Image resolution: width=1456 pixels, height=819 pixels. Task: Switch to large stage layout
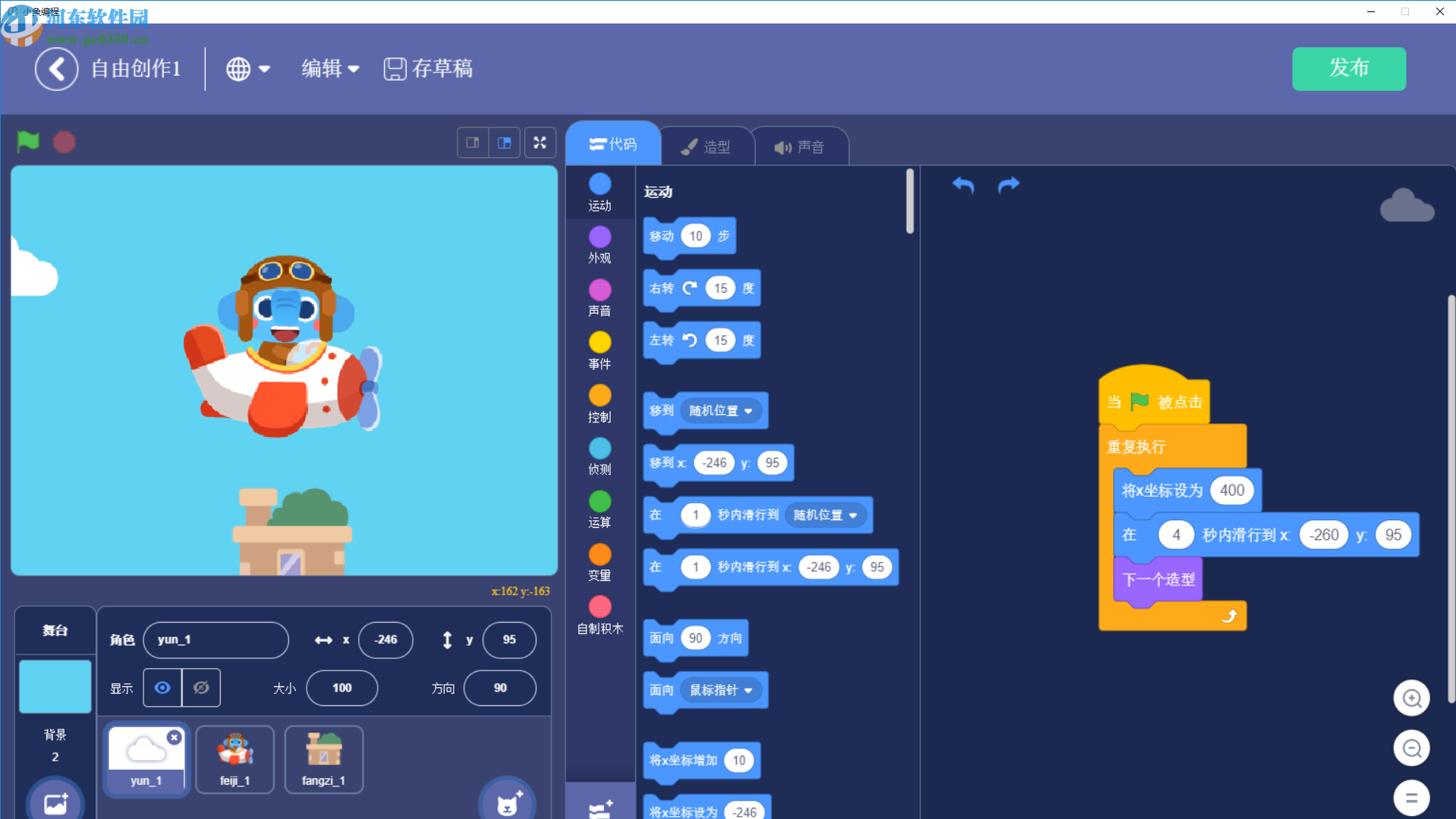click(505, 143)
